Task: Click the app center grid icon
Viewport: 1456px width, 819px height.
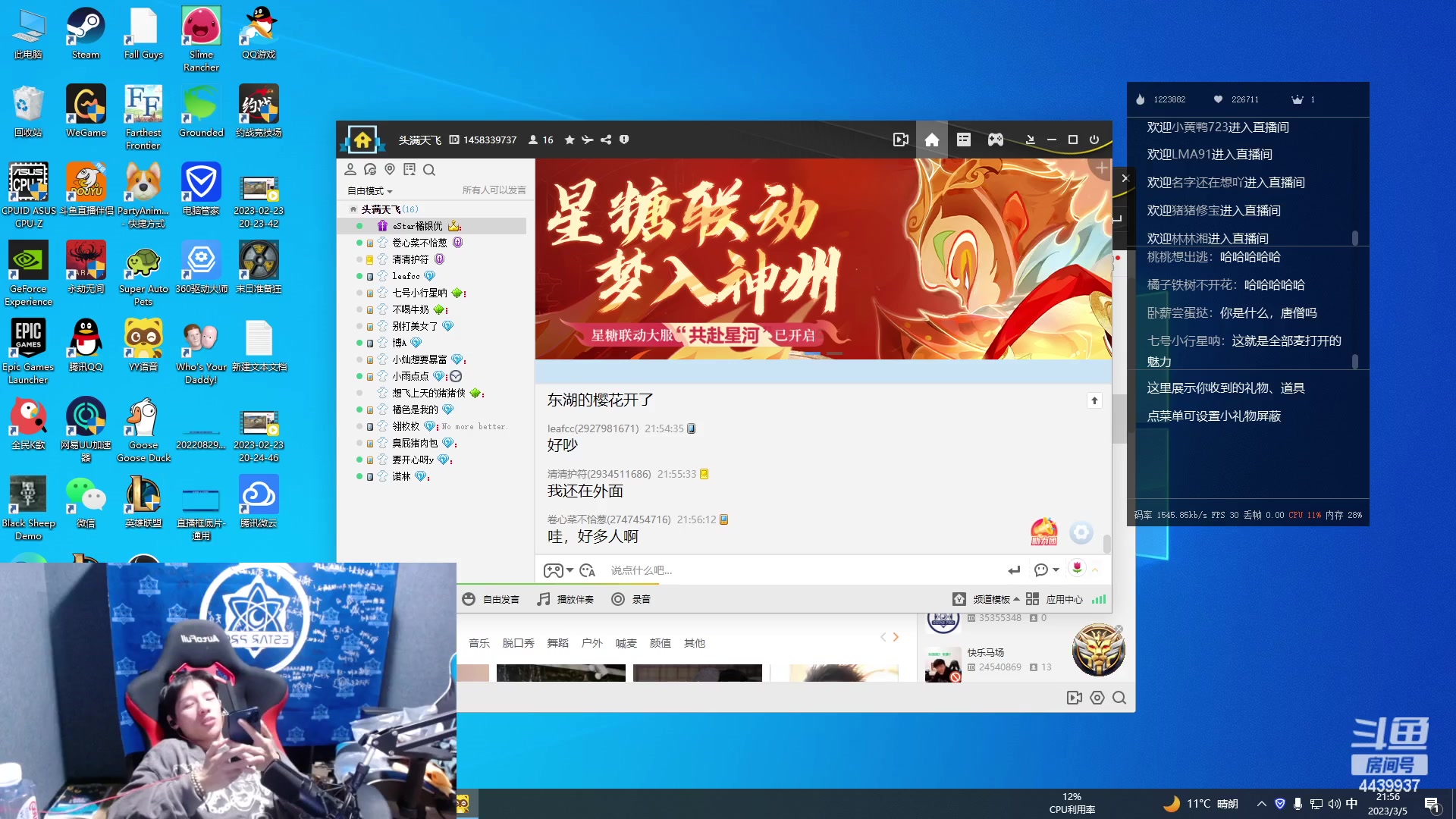Action: pos(1032,599)
